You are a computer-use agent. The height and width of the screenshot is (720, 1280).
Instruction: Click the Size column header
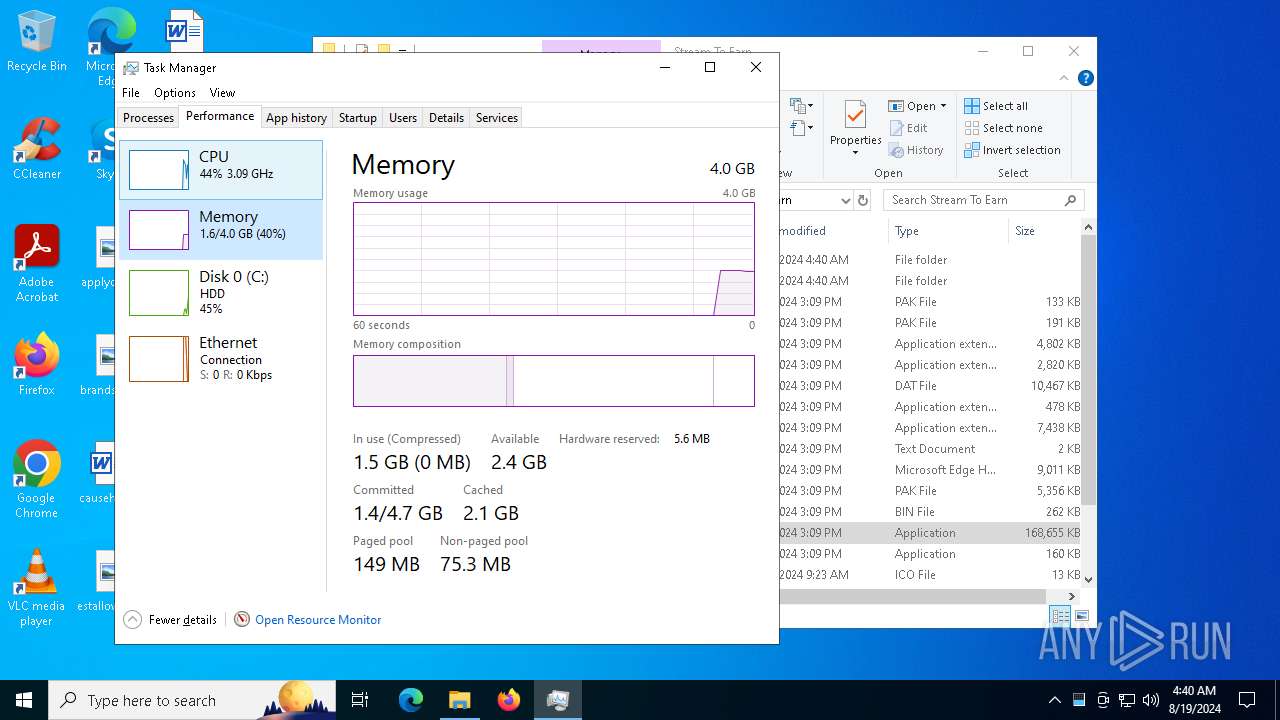(x=1043, y=231)
